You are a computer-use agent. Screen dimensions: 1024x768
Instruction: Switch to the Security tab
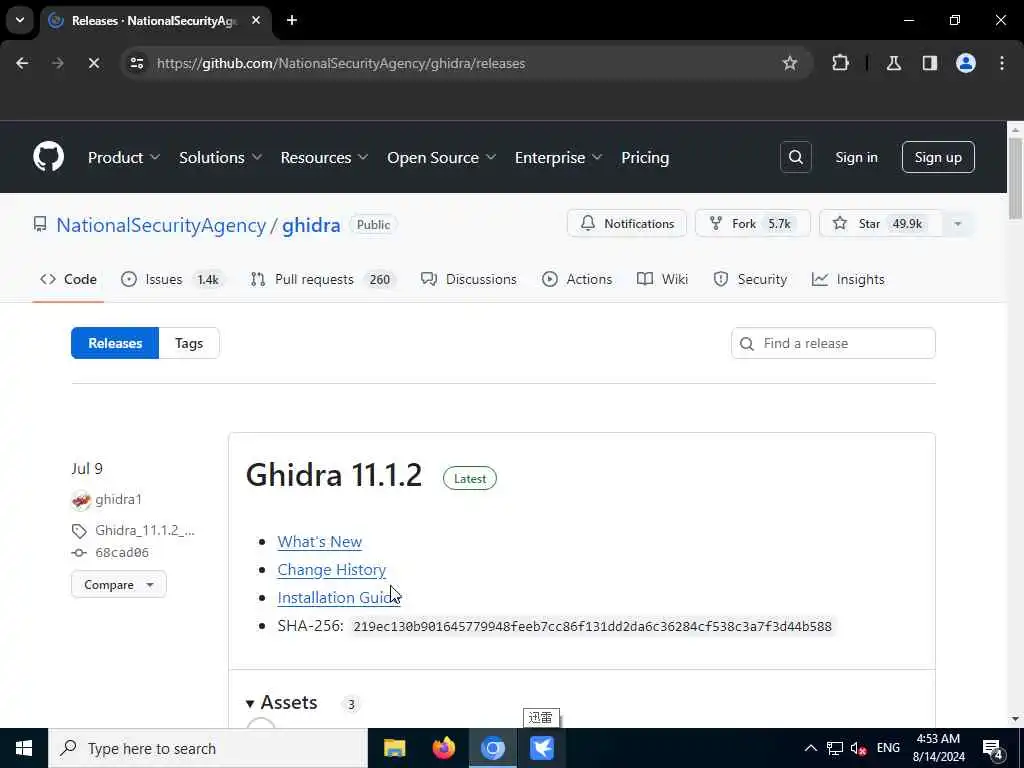pos(750,280)
